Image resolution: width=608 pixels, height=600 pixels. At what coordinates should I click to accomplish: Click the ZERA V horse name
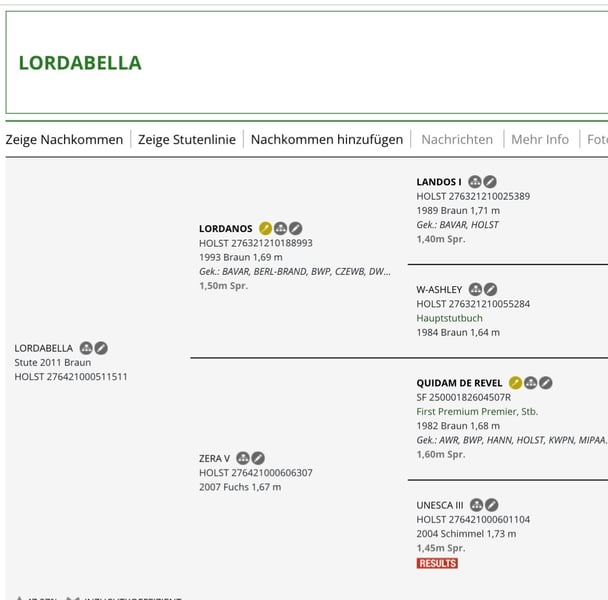[214, 458]
